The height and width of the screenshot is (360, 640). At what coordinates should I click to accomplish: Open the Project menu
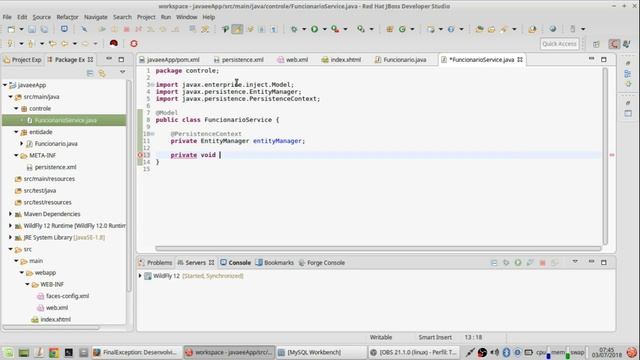pos(146,17)
